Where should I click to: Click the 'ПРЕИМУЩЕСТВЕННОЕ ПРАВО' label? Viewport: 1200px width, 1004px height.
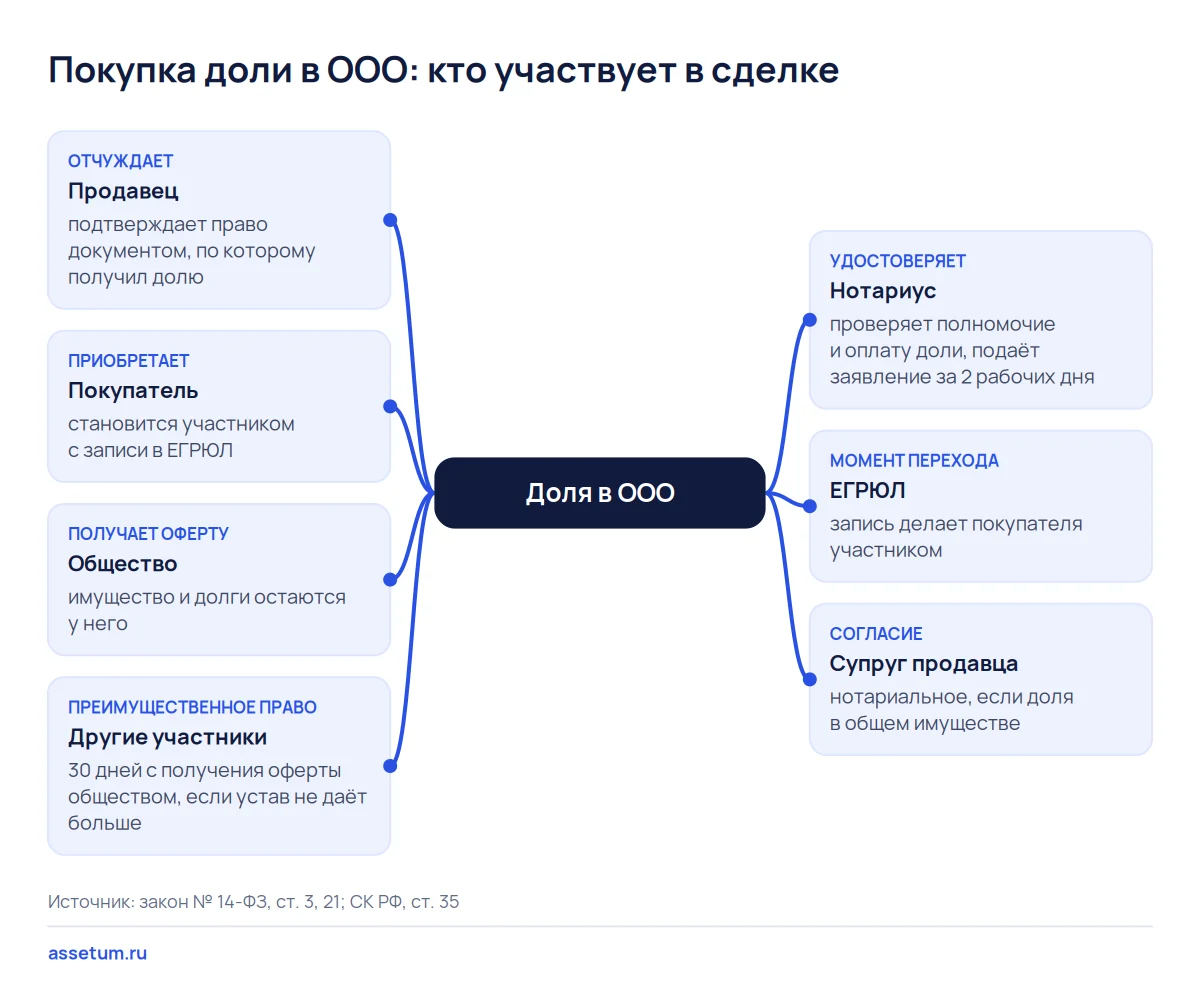pyautogui.click(x=192, y=707)
